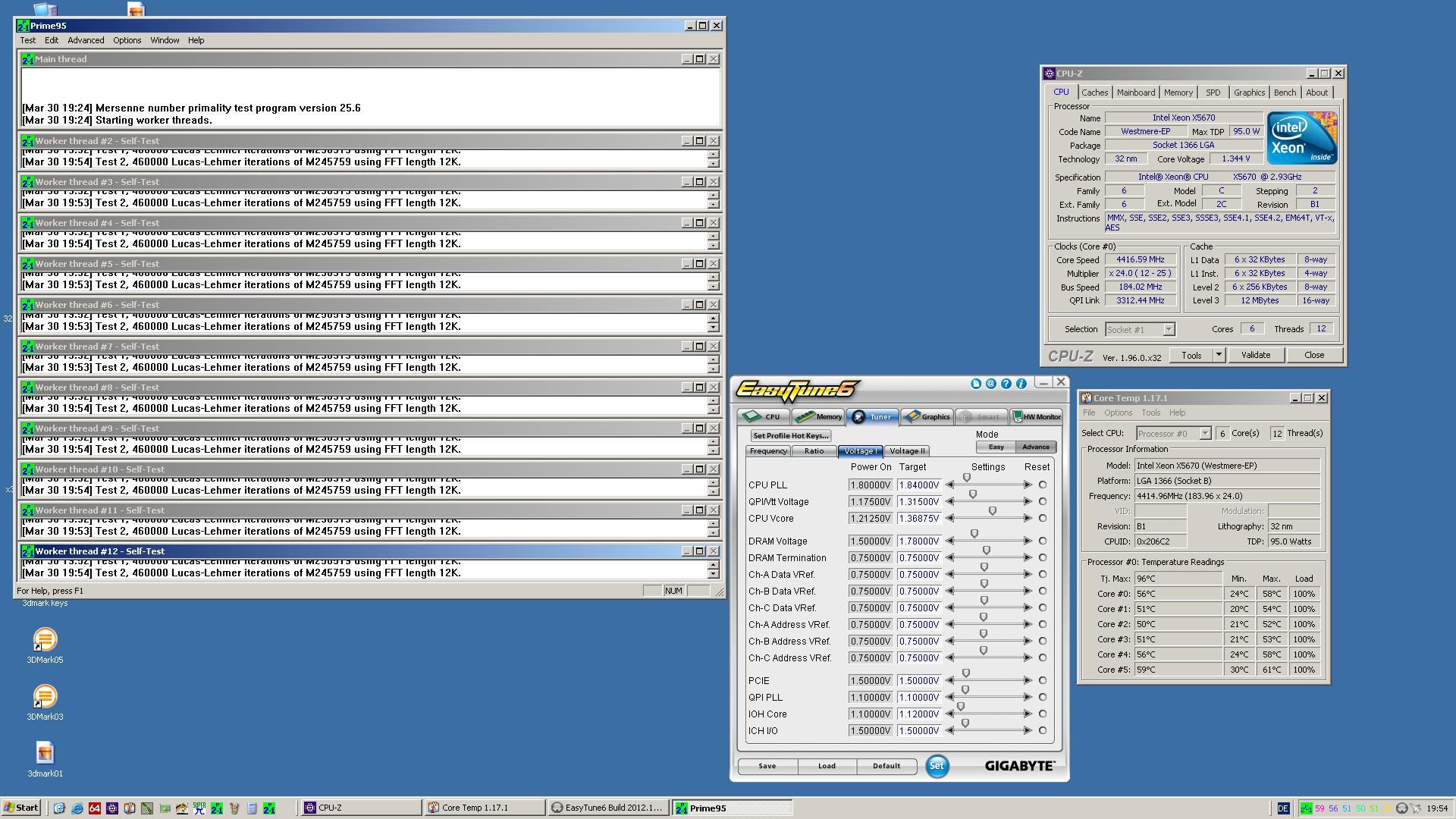Select the Voltage II sub-tab
The height and width of the screenshot is (819, 1456).
tap(906, 451)
